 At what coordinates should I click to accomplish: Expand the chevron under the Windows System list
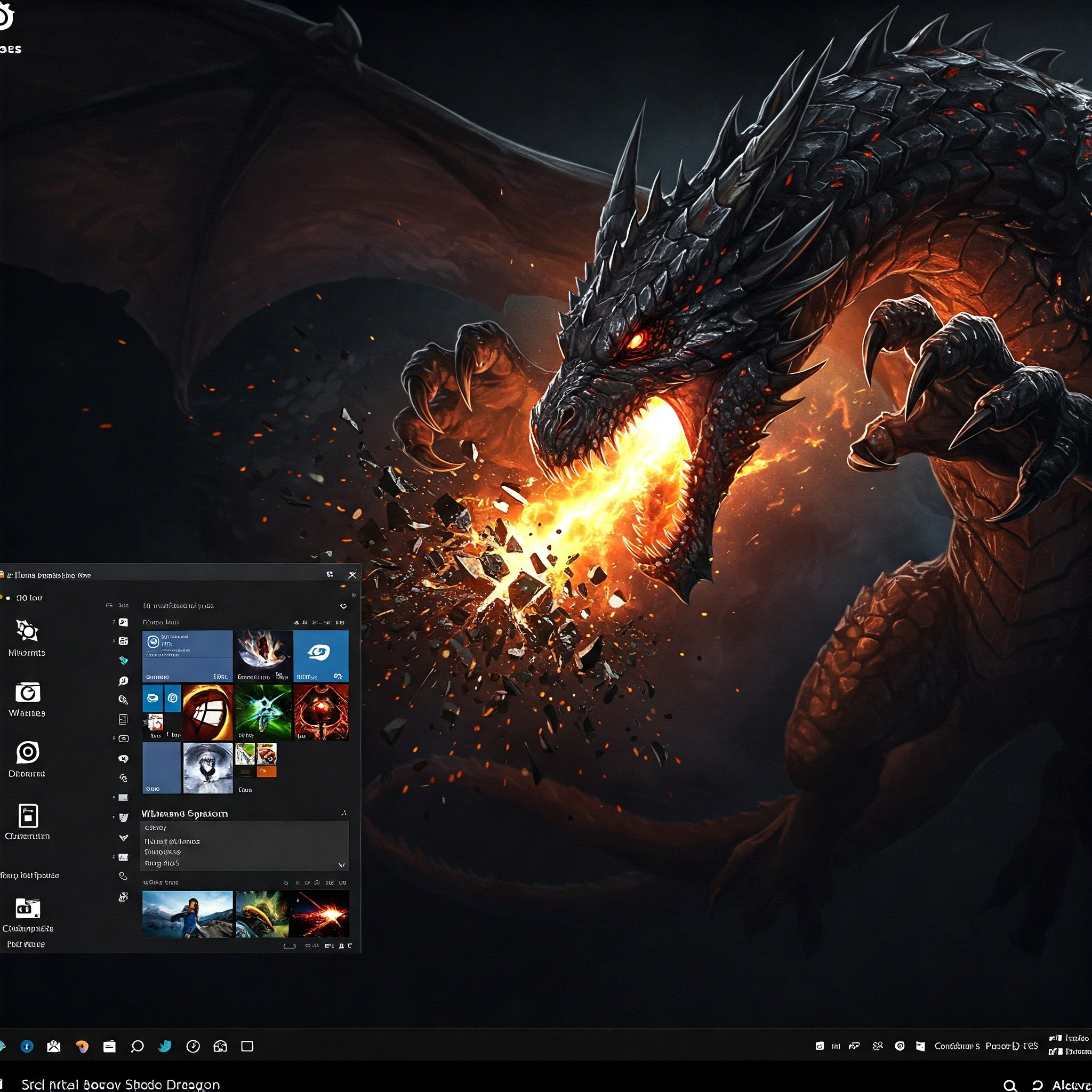coord(341,866)
